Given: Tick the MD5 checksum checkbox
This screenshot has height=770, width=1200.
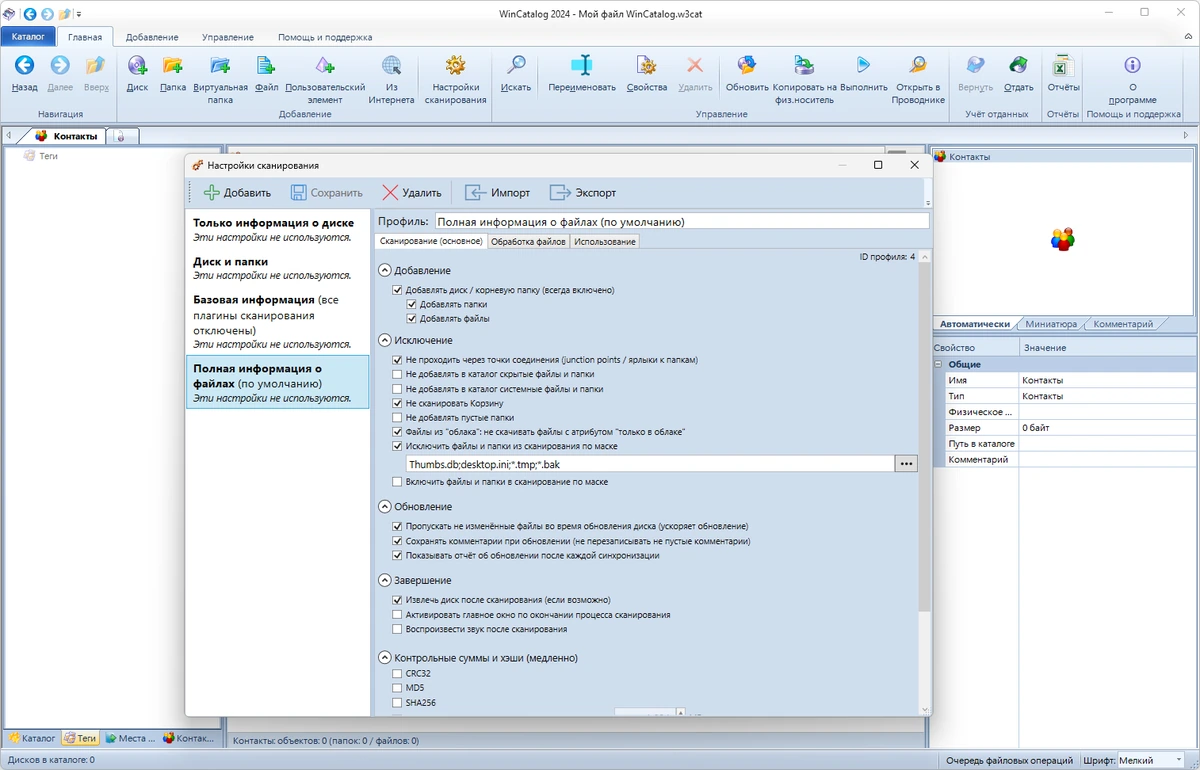Looking at the screenshot, I should coord(398,688).
